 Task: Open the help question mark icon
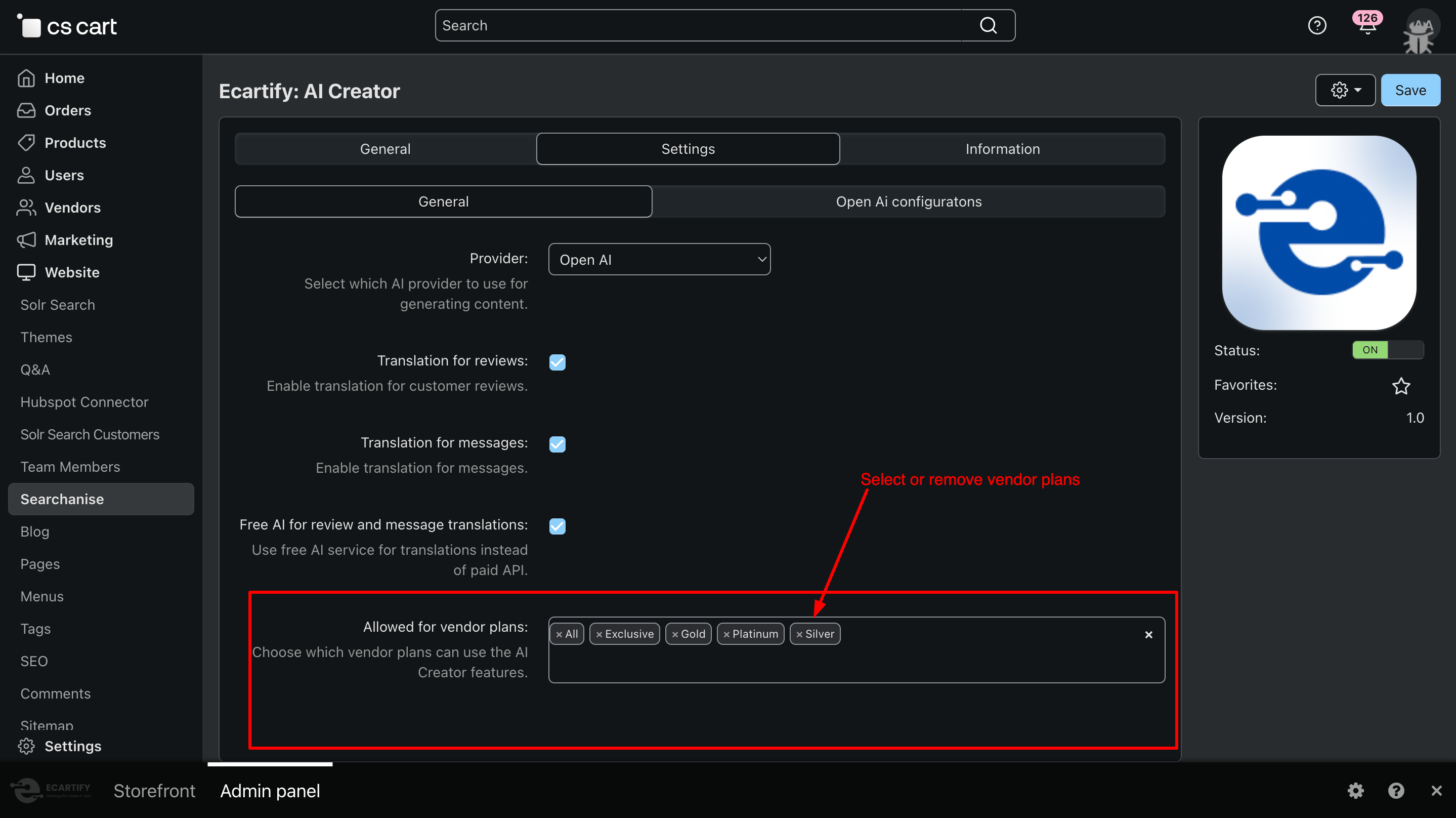tap(1317, 25)
